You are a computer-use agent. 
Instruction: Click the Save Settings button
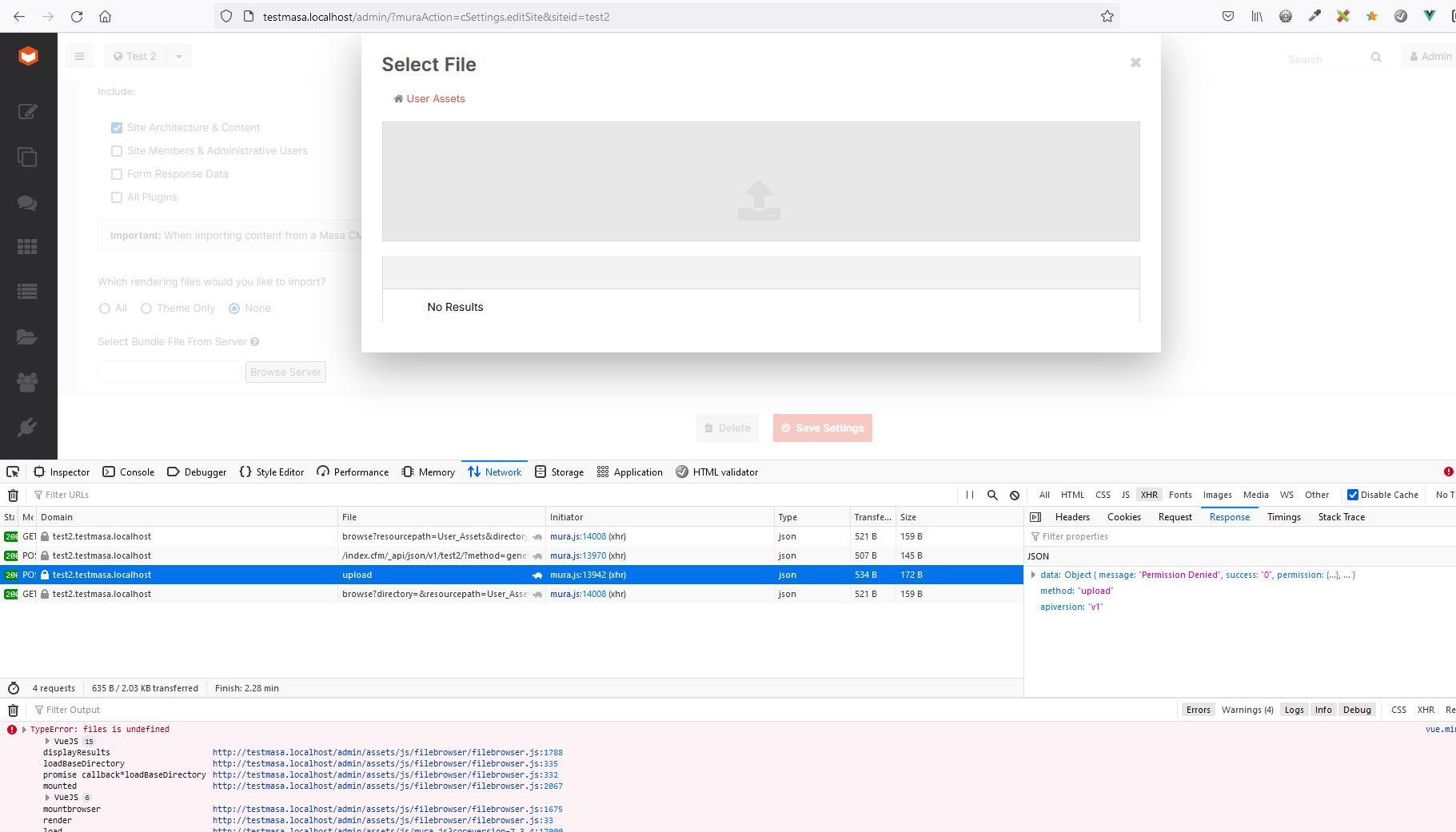(x=822, y=428)
